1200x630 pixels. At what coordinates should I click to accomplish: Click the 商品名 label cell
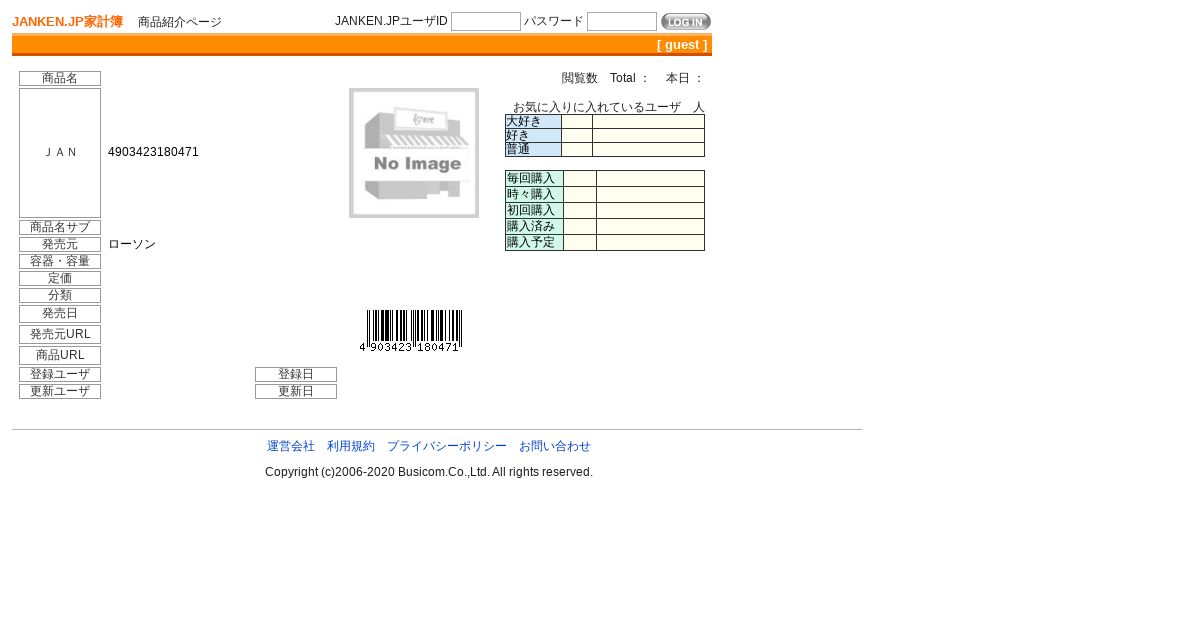click(60, 79)
